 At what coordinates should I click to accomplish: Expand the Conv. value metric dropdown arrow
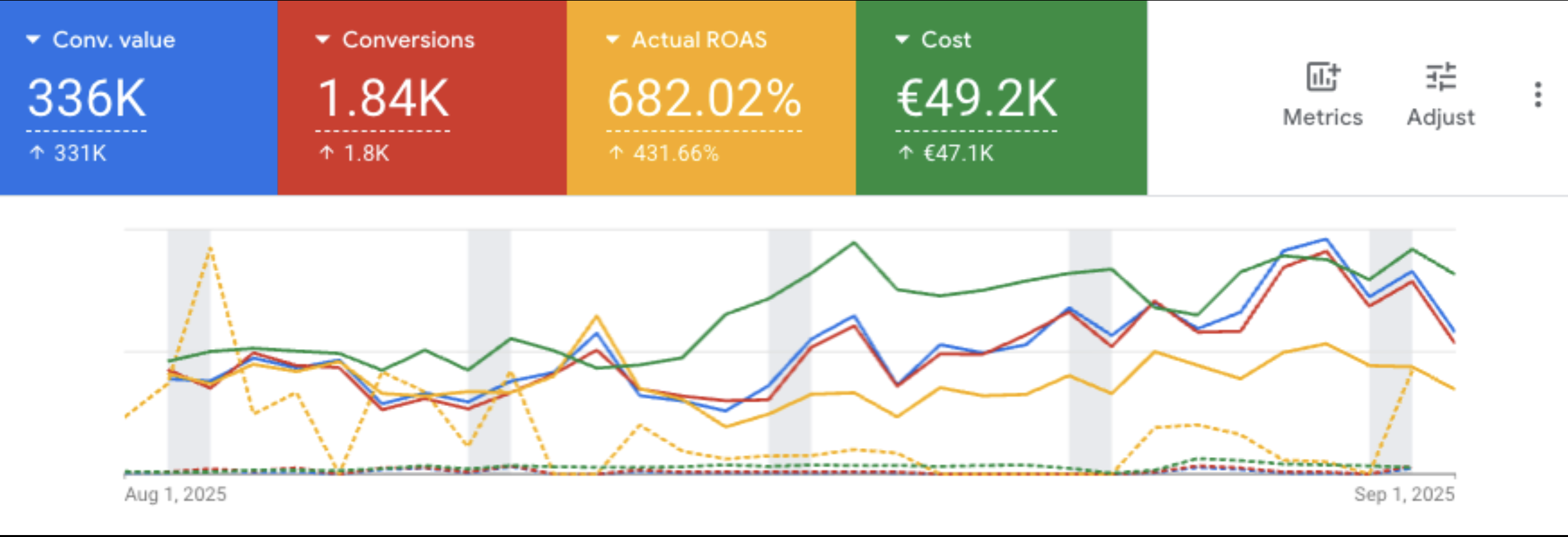(33, 40)
